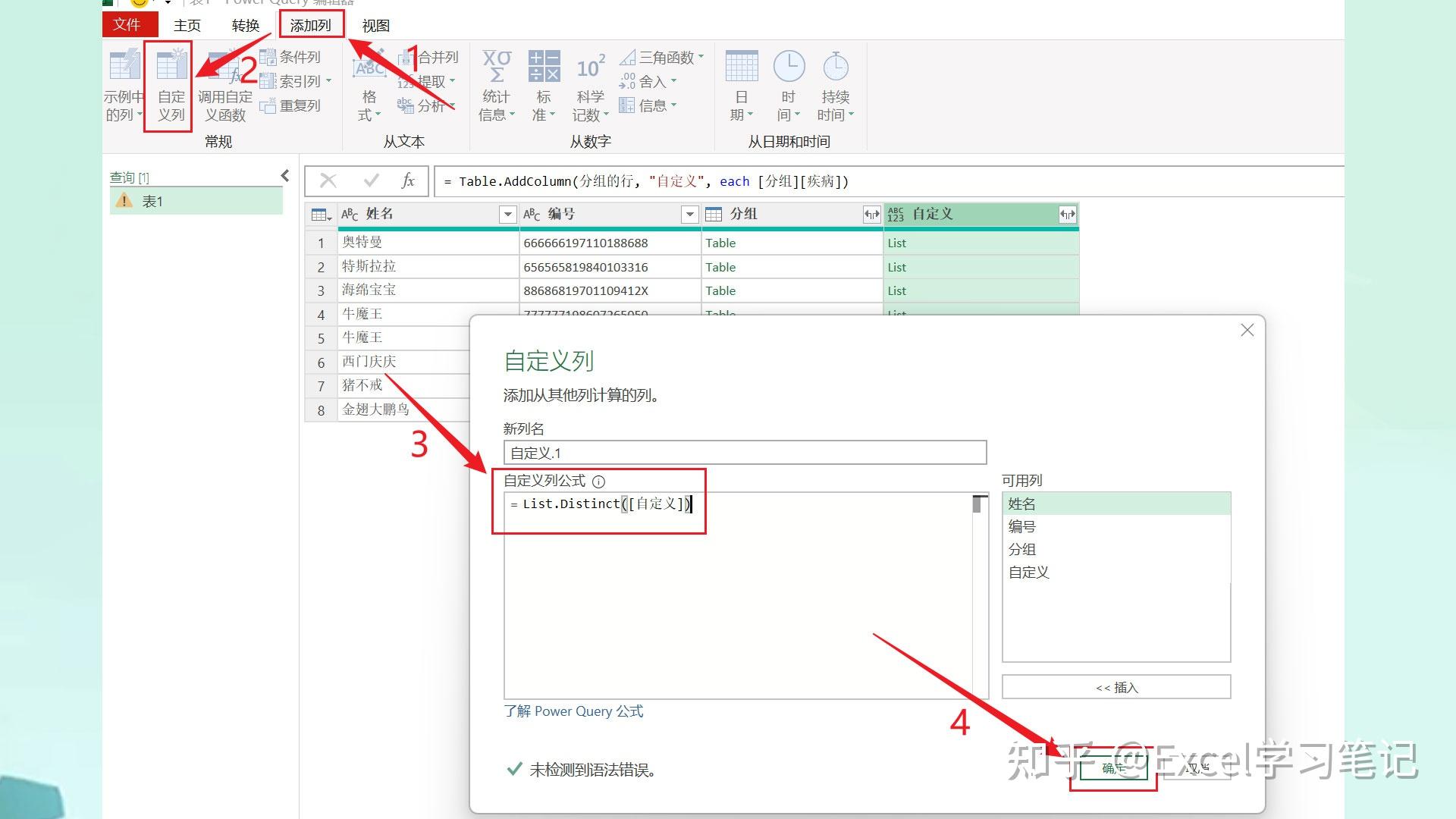Image resolution: width=1456 pixels, height=819 pixels.
Task: Click the 确定 confirm button
Action: [1112, 767]
